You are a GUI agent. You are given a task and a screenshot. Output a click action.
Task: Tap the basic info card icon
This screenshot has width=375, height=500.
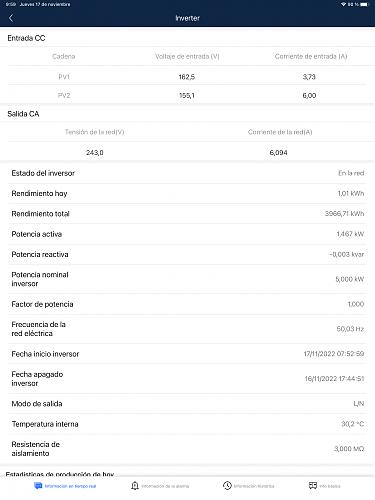tap(313, 486)
